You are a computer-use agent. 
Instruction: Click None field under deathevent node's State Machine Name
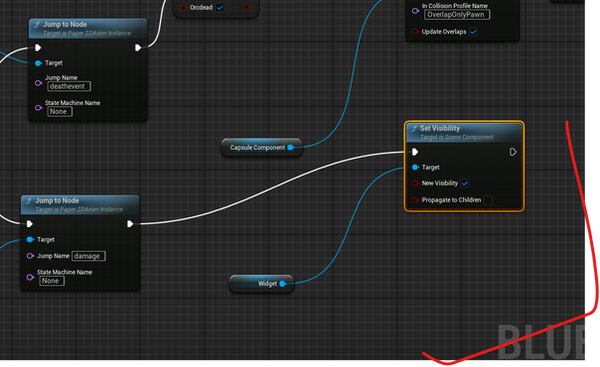point(60,112)
